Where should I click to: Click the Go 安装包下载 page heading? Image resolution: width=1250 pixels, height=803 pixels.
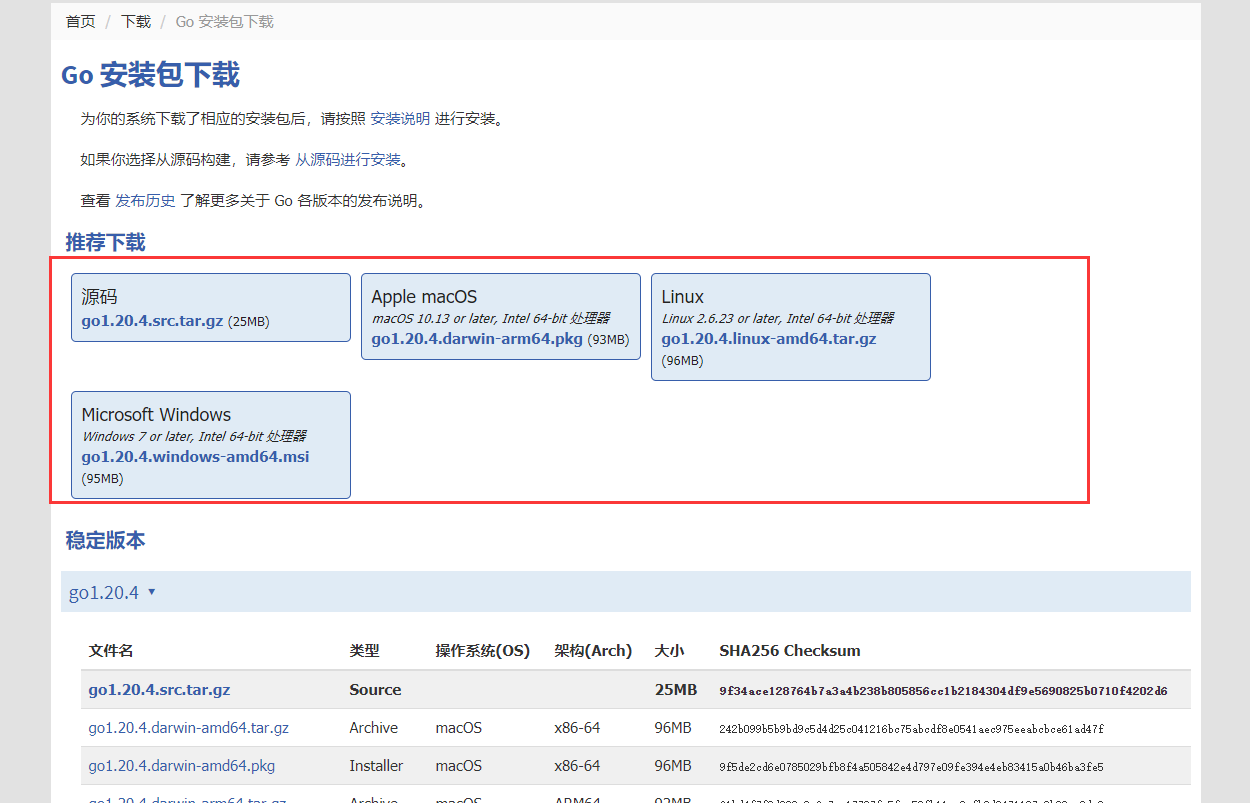pos(151,75)
